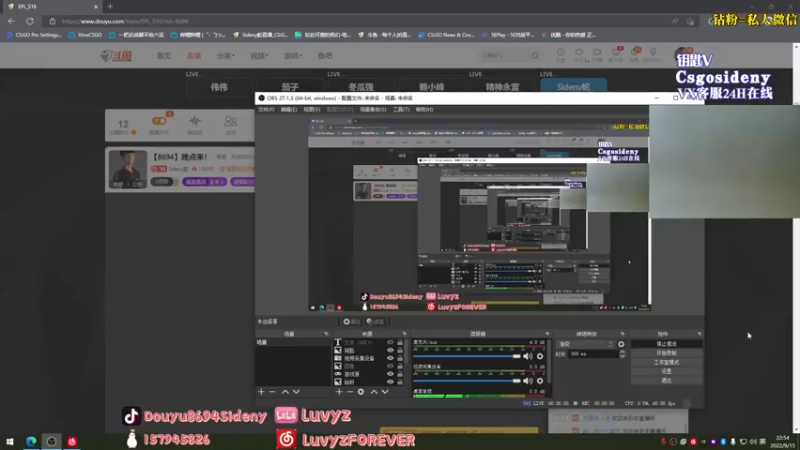
Task: Click 停止推流 stop streaming button
Action: tap(666, 344)
